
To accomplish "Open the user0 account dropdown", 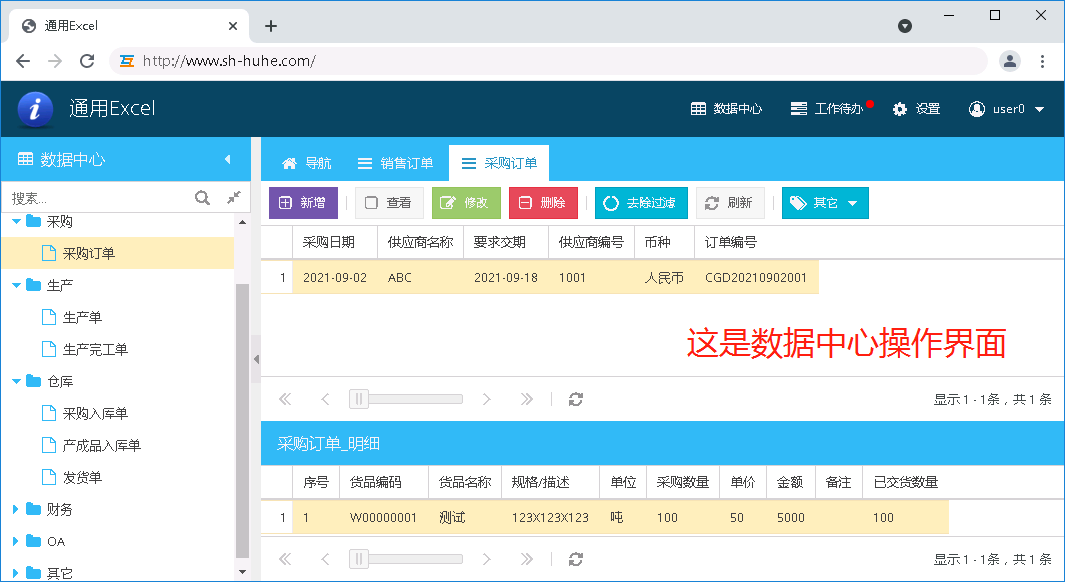I will [x=1007, y=109].
